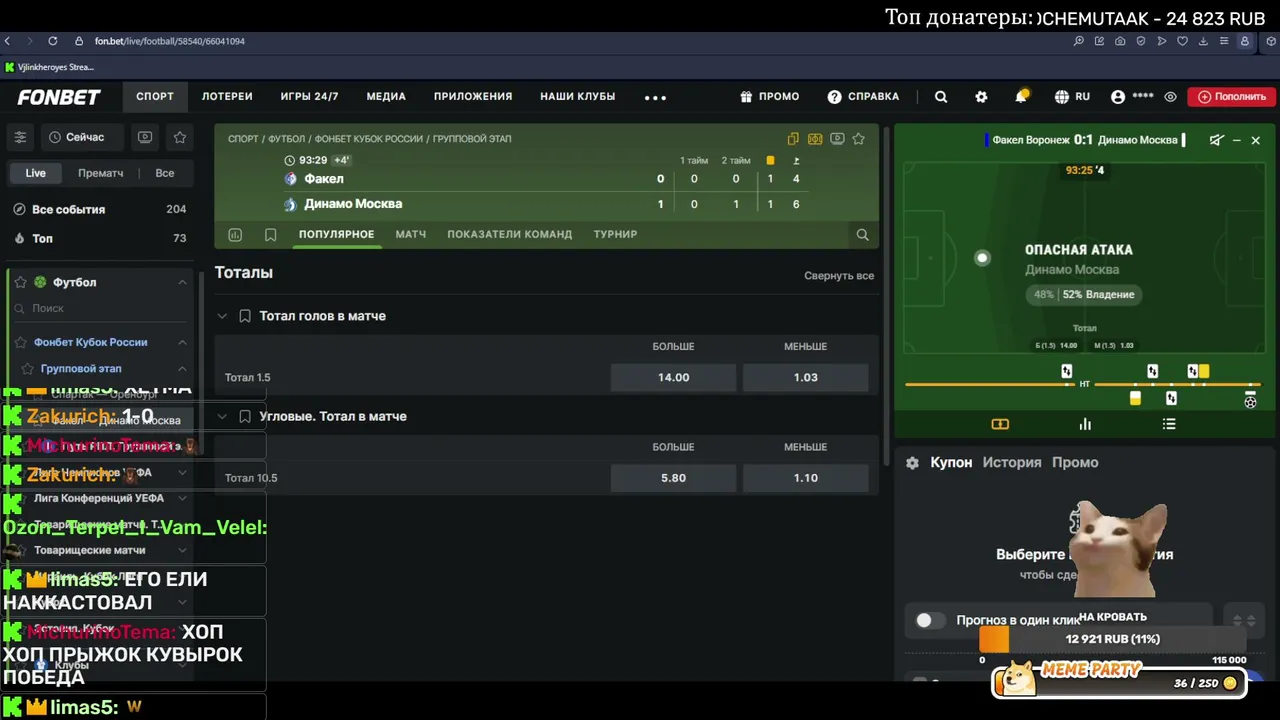Screen dimensions: 1280x720
Task: Click the Поиск field under Футбол
Action: [100, 309]
